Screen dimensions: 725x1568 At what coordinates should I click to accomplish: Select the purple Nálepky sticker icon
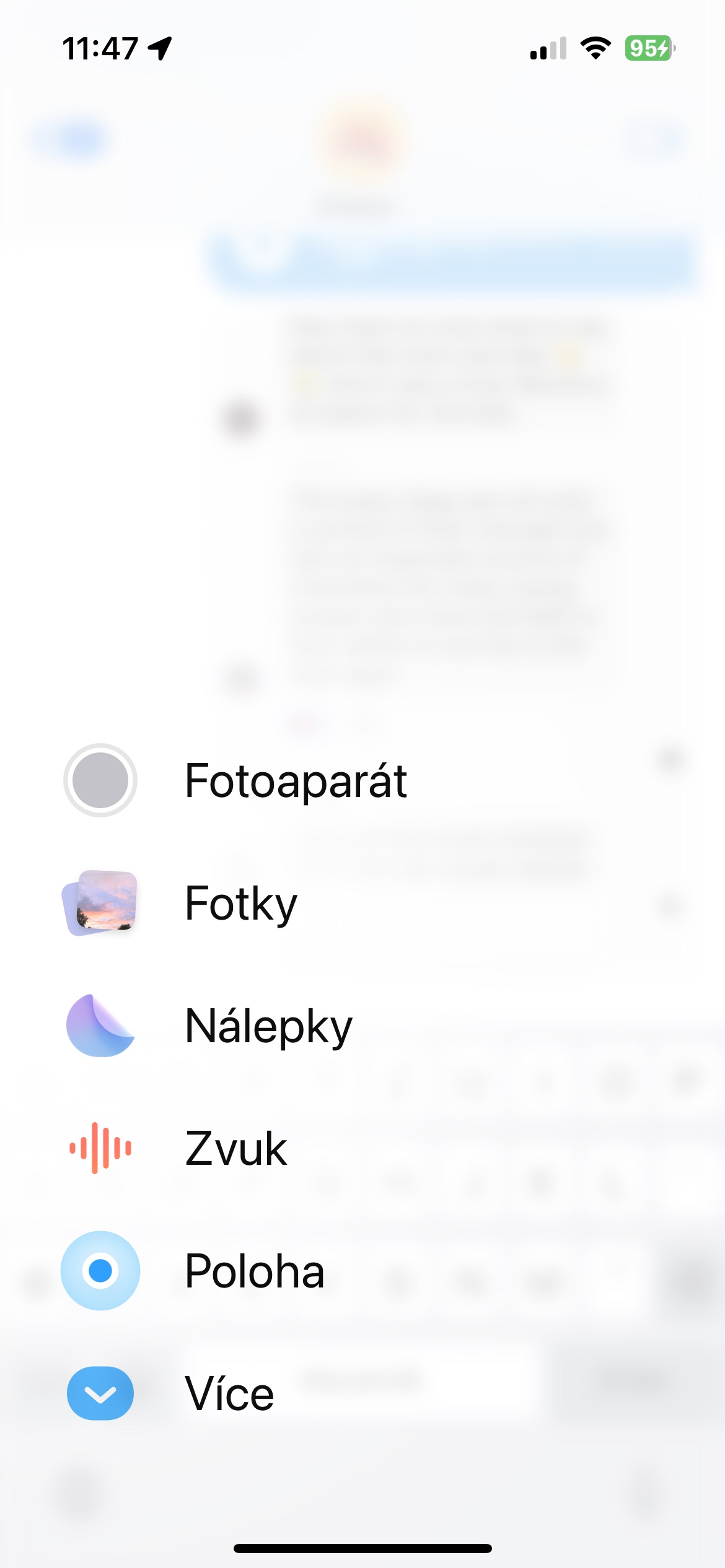click(100, 1026)
